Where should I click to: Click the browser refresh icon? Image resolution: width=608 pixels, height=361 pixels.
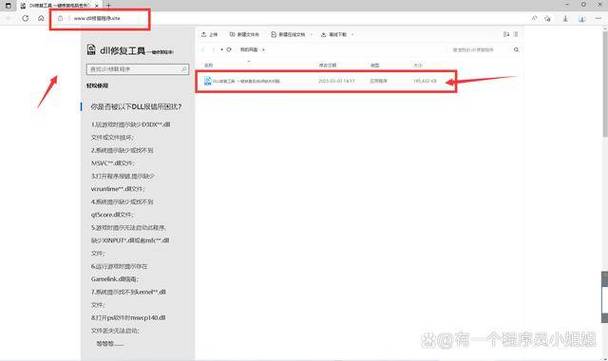(25, 18)
